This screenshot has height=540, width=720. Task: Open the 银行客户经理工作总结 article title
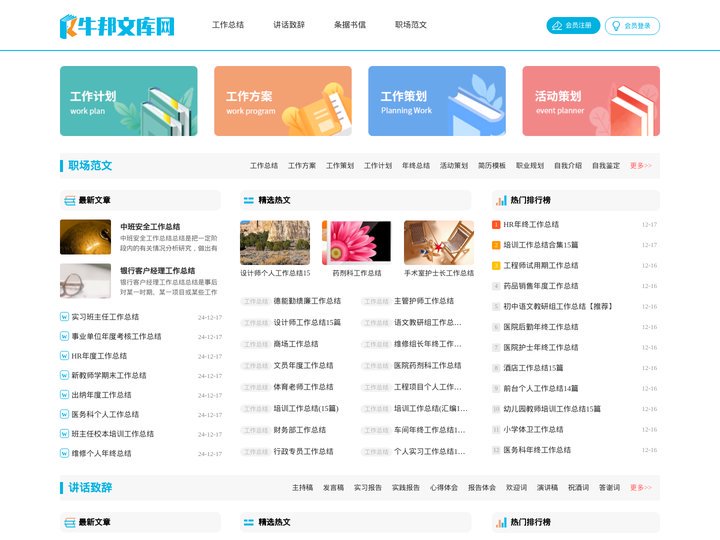click(158, 271)
